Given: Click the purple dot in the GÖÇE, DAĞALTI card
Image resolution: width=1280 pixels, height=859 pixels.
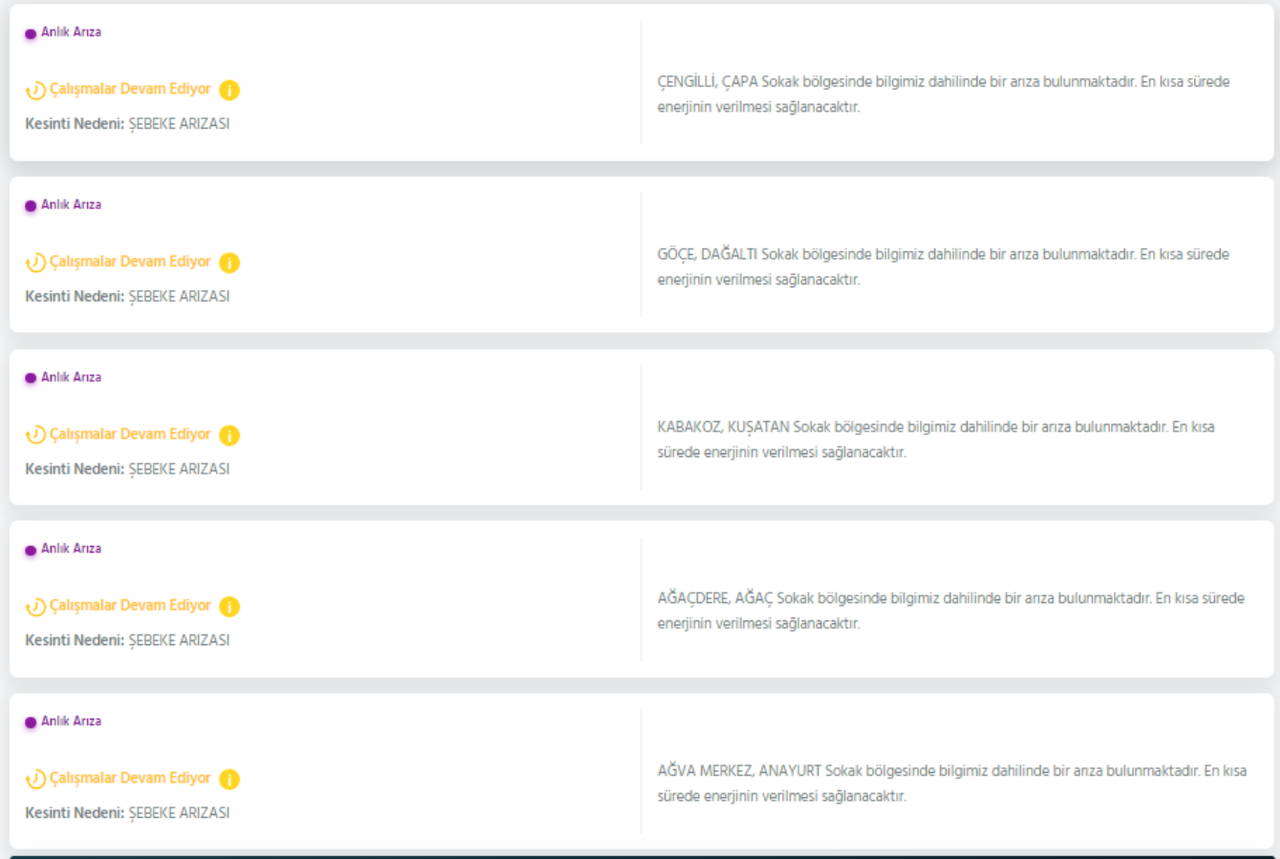Looking at the screenshot, I should pyautogui.click(x=30, y=206).
